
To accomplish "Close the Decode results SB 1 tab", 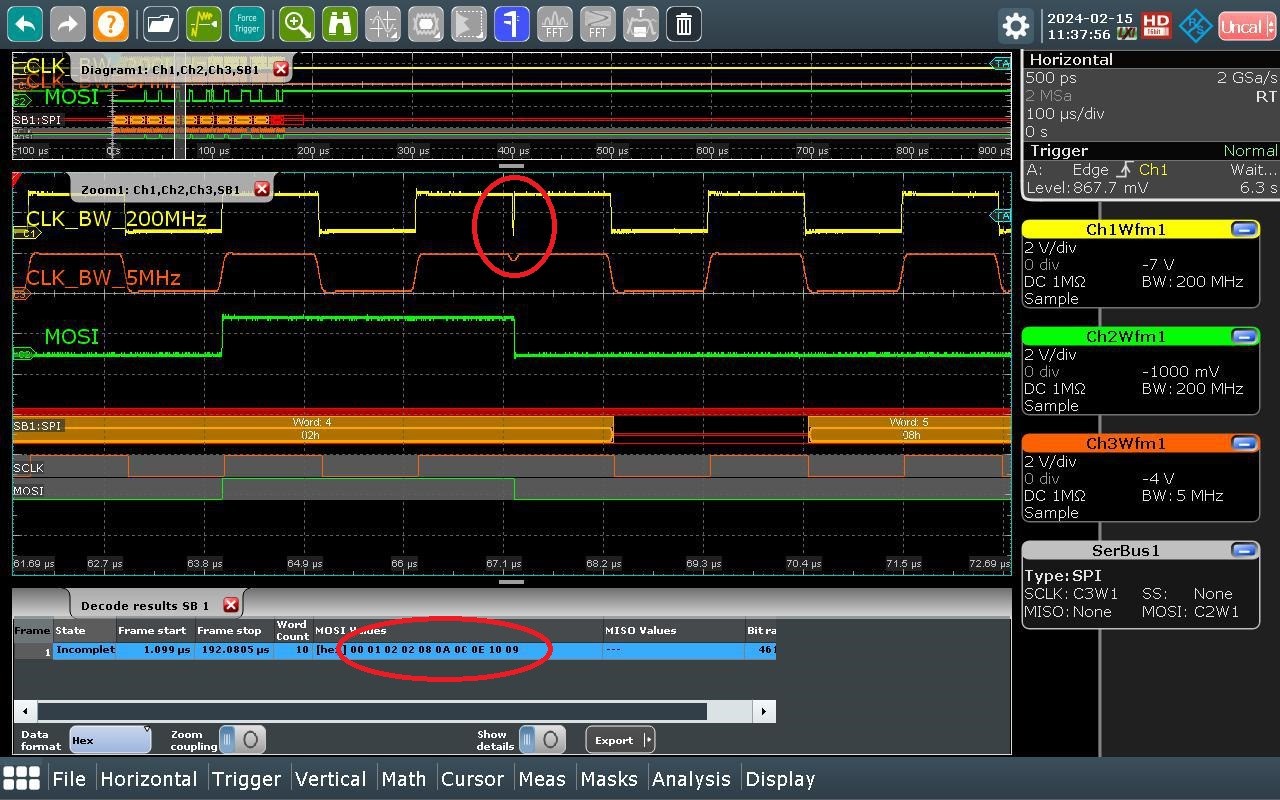I will click(231, 605).
